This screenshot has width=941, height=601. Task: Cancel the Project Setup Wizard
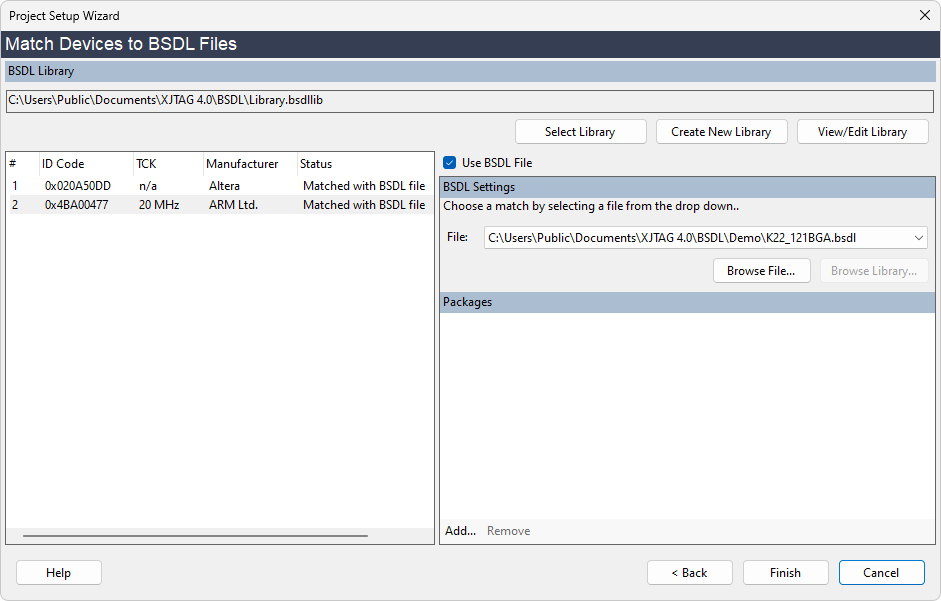pyautogui.click(x=881, y=573)
